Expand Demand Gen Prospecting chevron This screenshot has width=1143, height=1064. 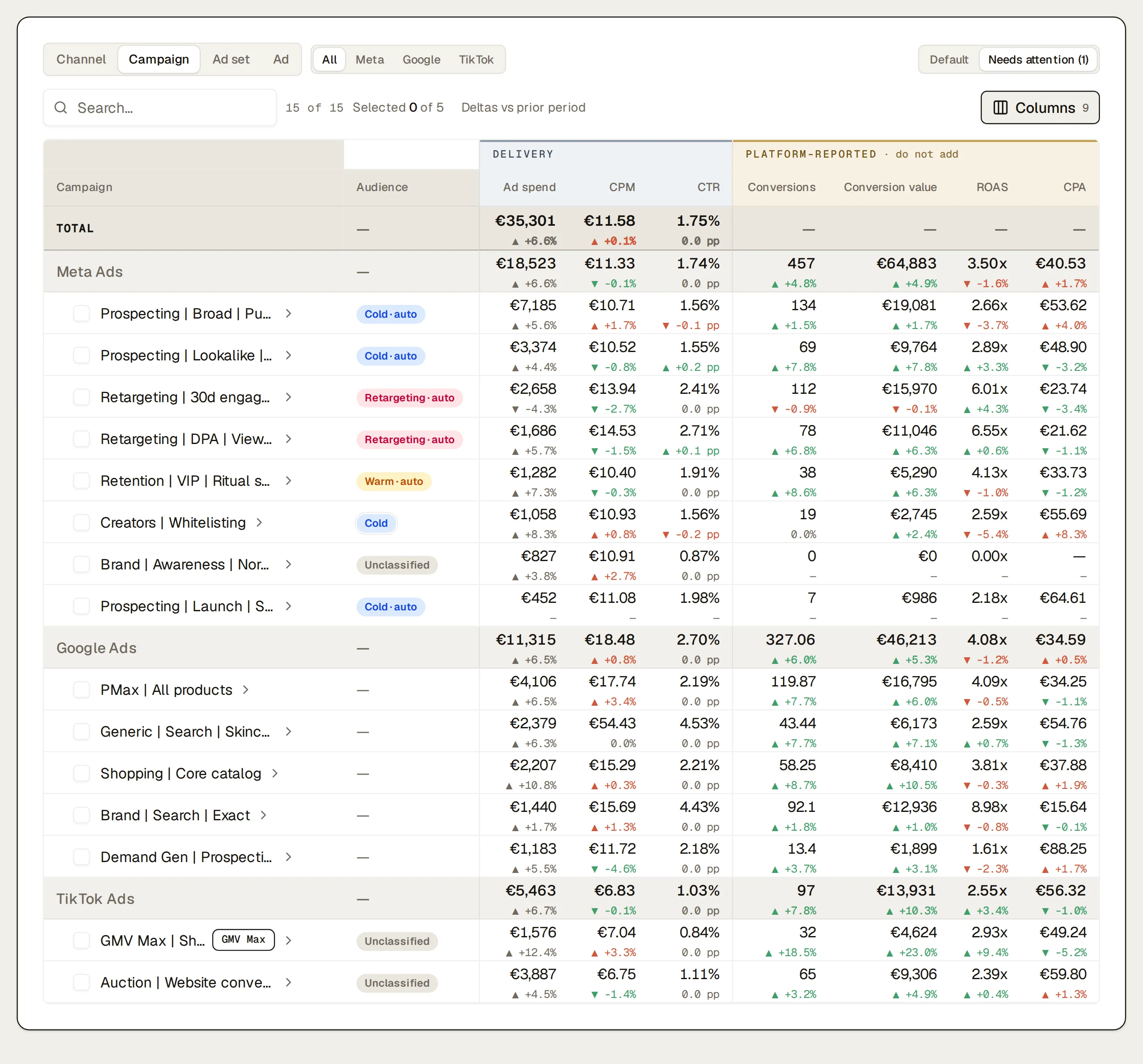(289, 857)
